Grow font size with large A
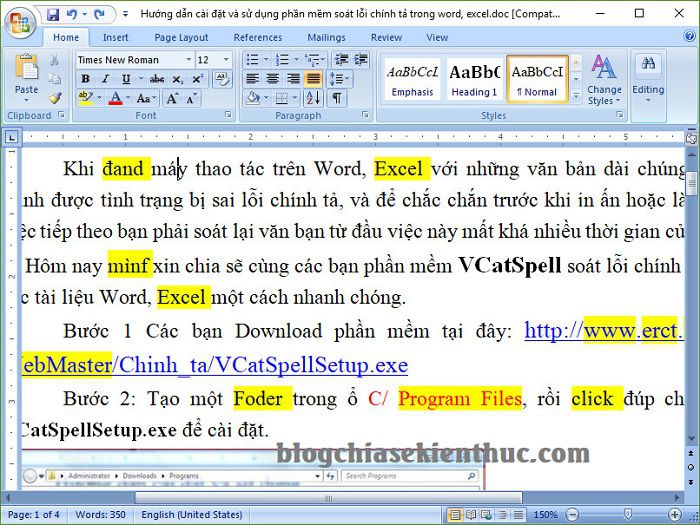 coord(172,98)
